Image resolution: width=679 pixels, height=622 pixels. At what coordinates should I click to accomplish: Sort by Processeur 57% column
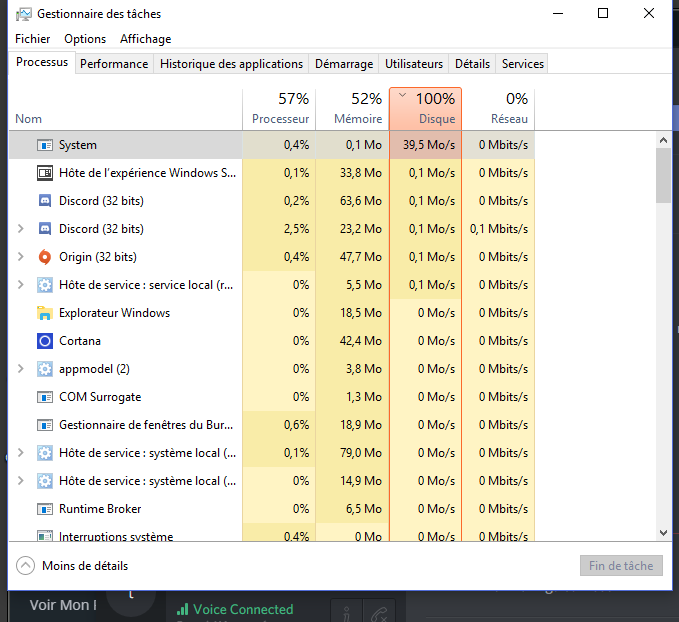tap(279, 109)
